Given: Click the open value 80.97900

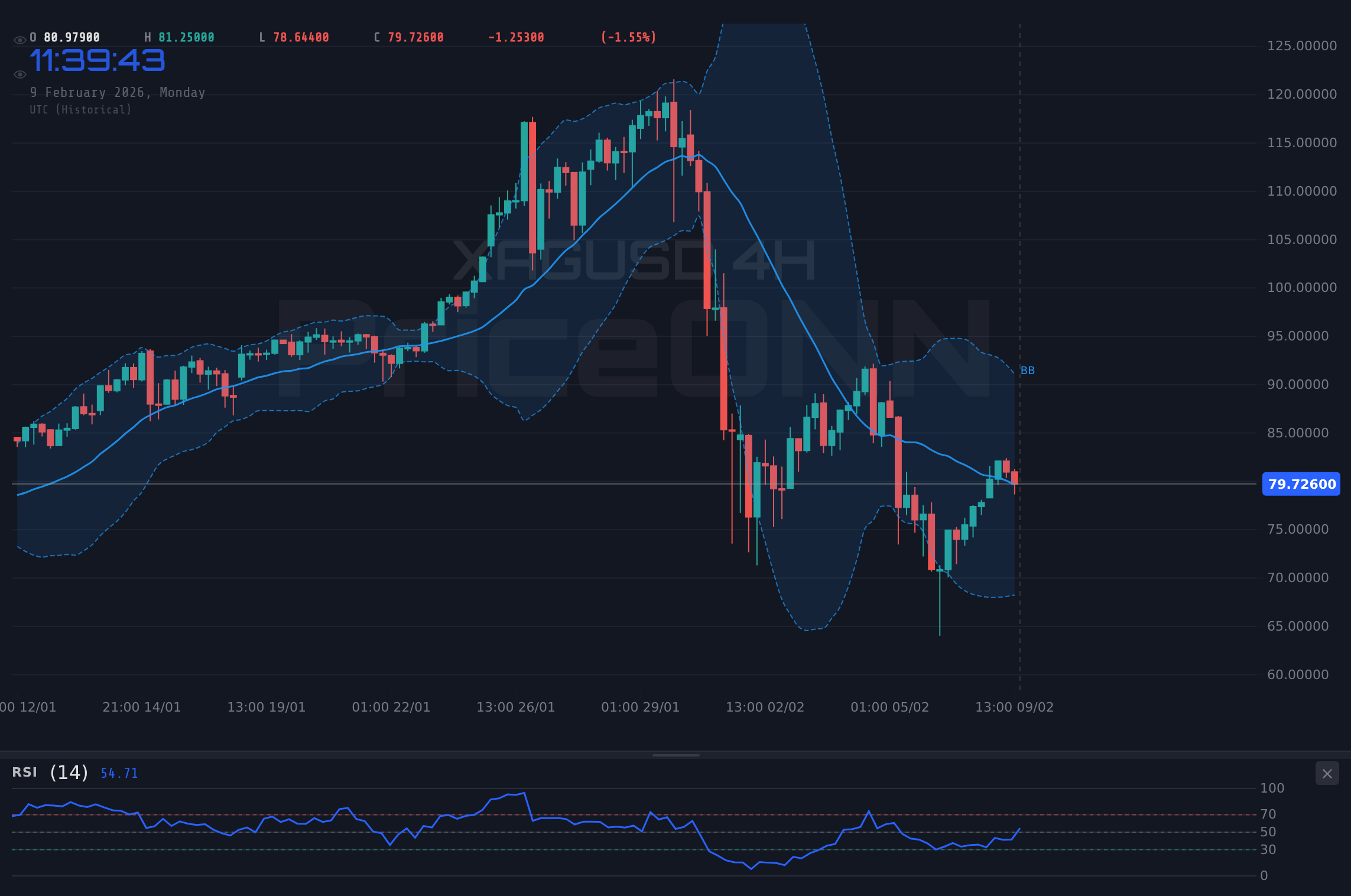Looking at the screenshot, I should [72, 37].
